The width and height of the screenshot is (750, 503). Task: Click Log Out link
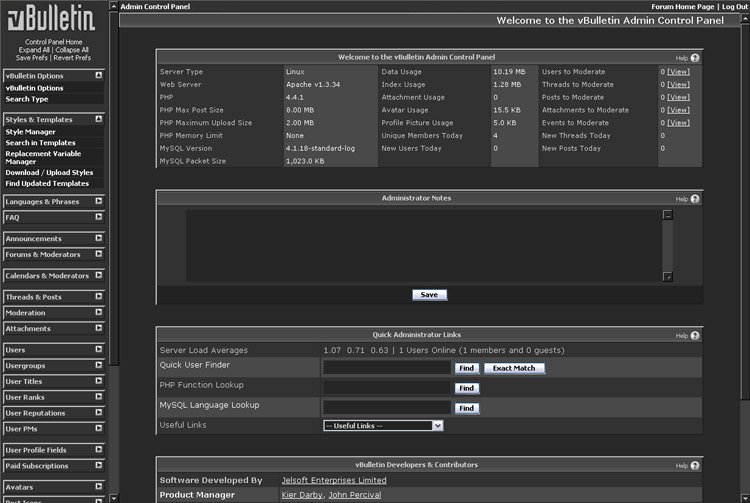point(735,7)
